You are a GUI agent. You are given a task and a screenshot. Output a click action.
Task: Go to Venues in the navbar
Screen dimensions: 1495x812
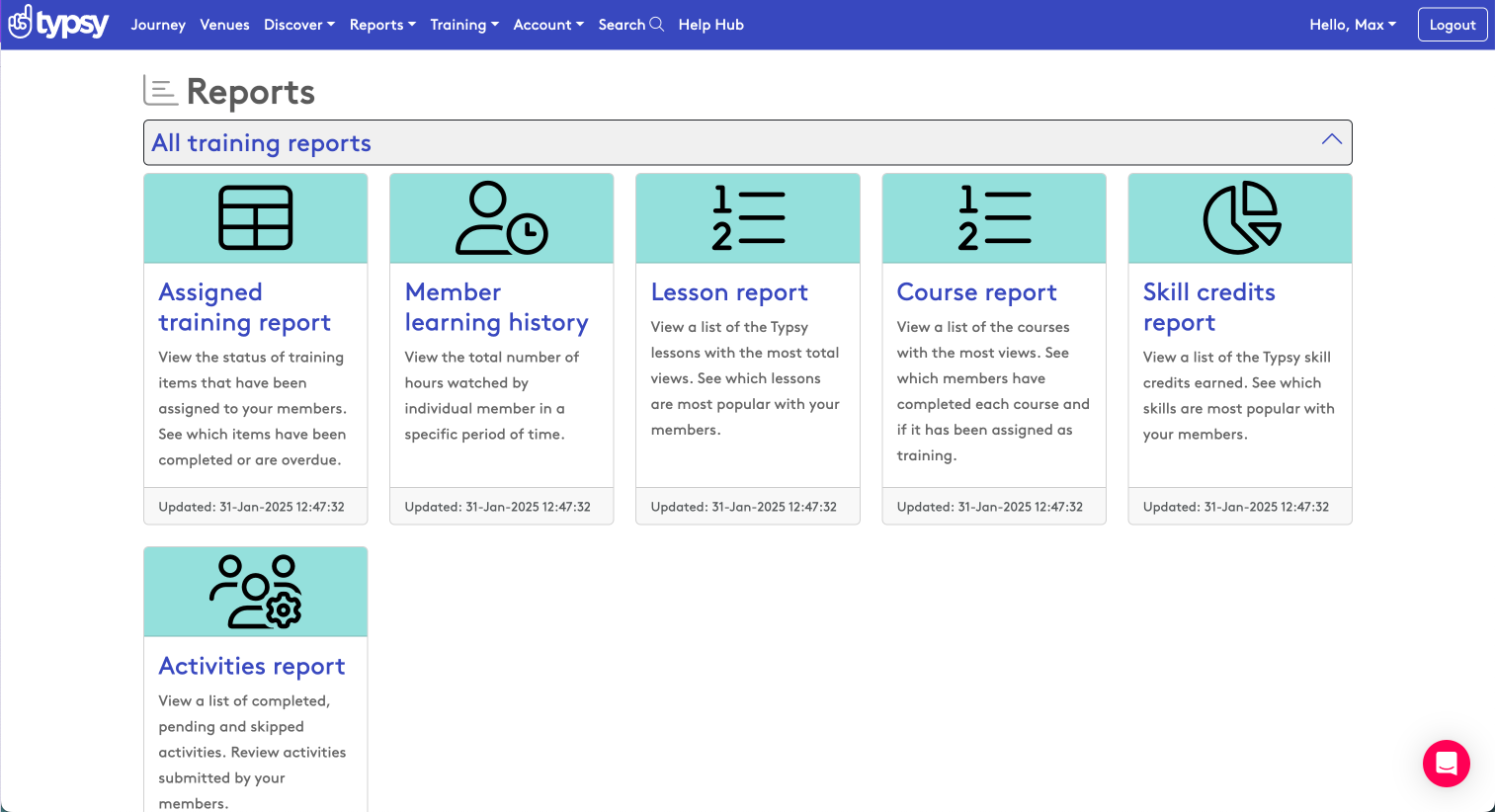click(x=224, y=25)
